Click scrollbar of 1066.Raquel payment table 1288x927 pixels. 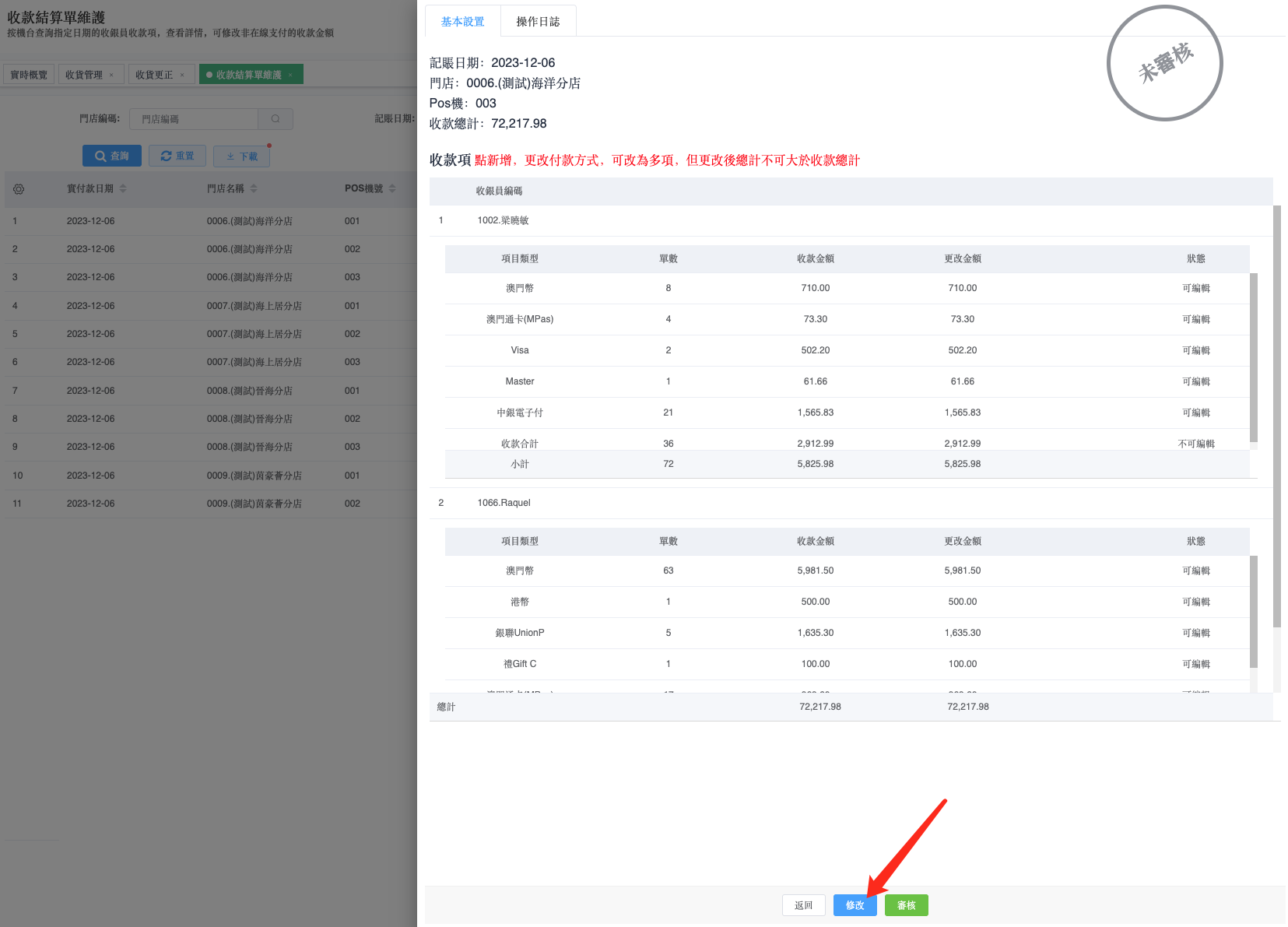[x=1254, y=612]
